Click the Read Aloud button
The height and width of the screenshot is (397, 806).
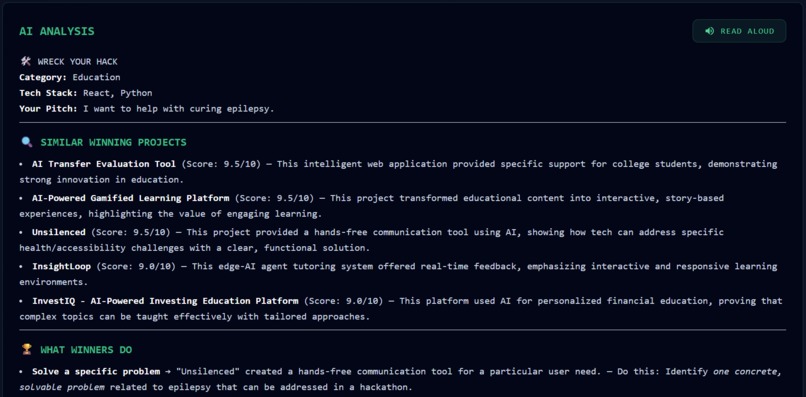click(739, 31)
